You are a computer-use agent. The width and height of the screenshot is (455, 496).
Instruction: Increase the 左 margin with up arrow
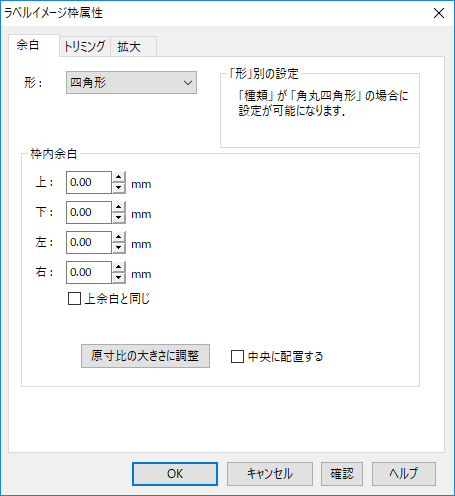click(119, 237)
